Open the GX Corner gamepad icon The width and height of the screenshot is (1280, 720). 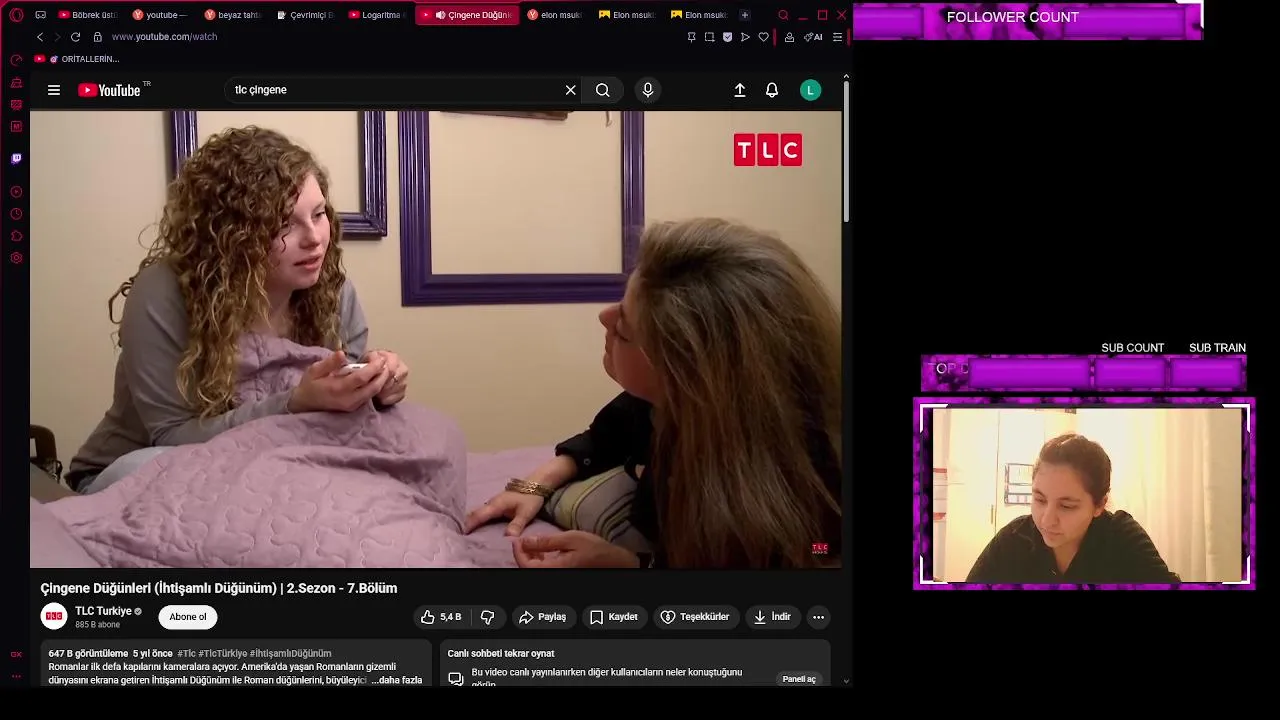click(x=40, y=15)
